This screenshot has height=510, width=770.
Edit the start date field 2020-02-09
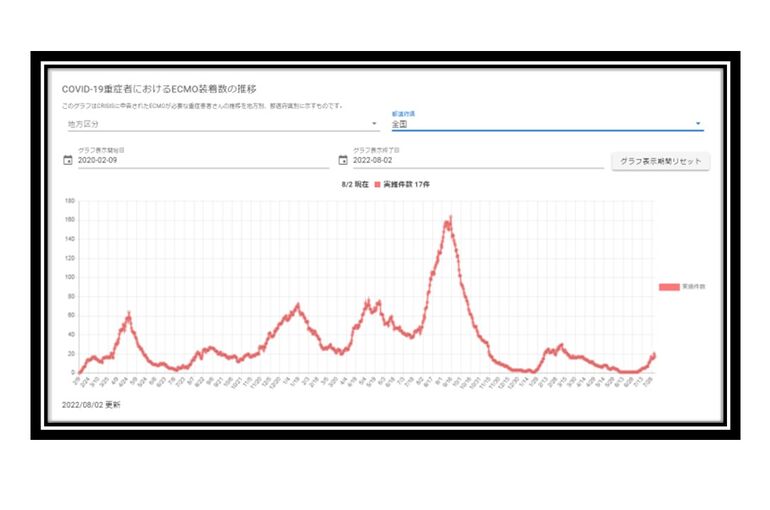point(203,160)
